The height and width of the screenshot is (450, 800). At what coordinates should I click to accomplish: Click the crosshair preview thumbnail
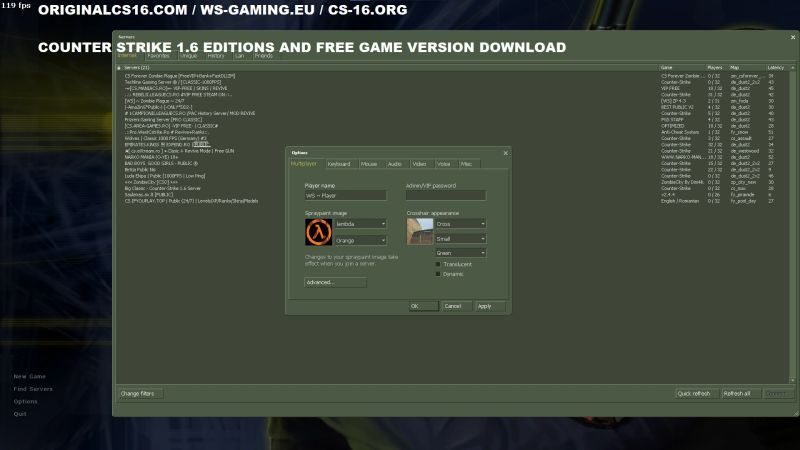(420, 232)
